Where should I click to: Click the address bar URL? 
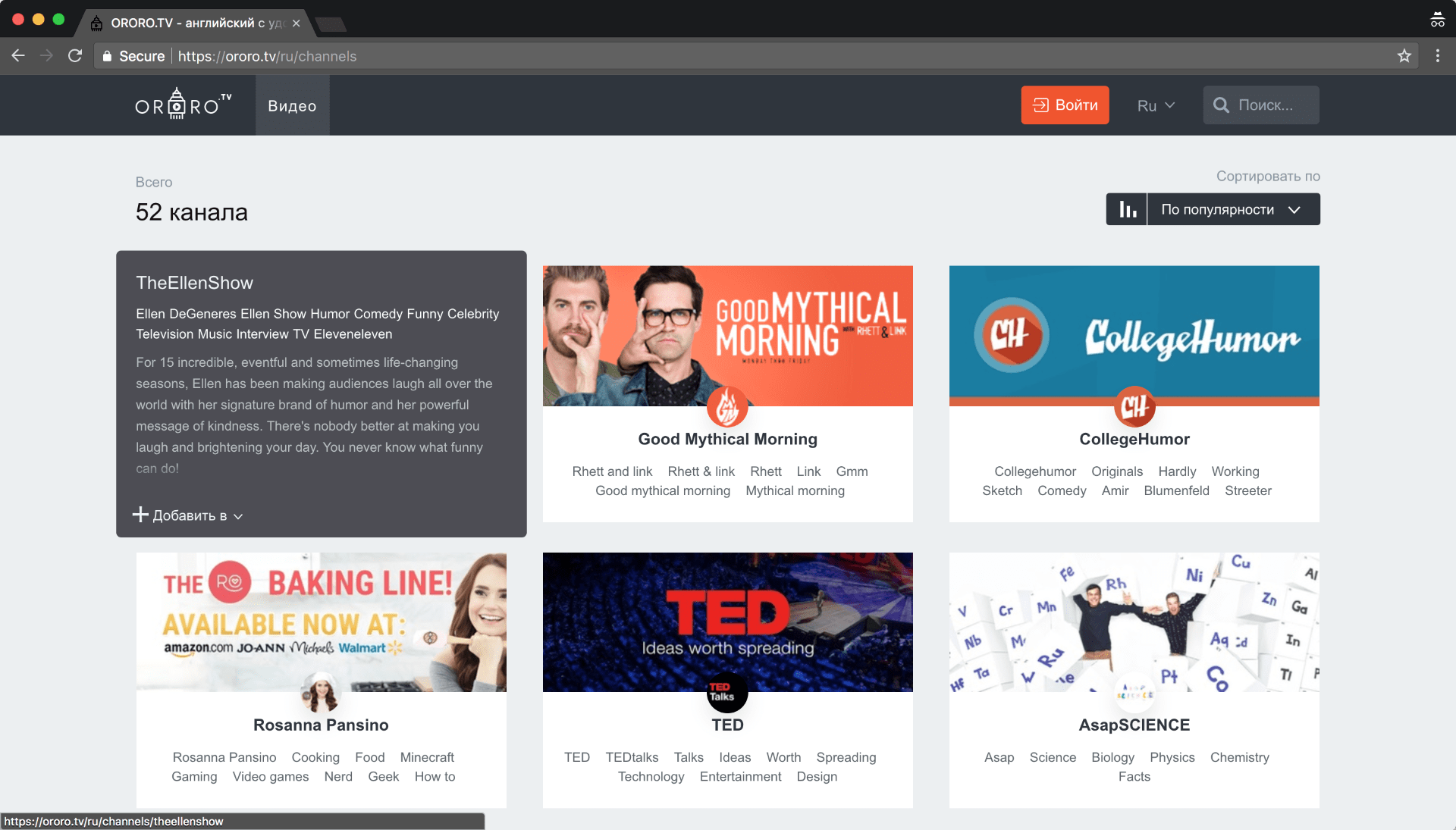pos(267,56)
